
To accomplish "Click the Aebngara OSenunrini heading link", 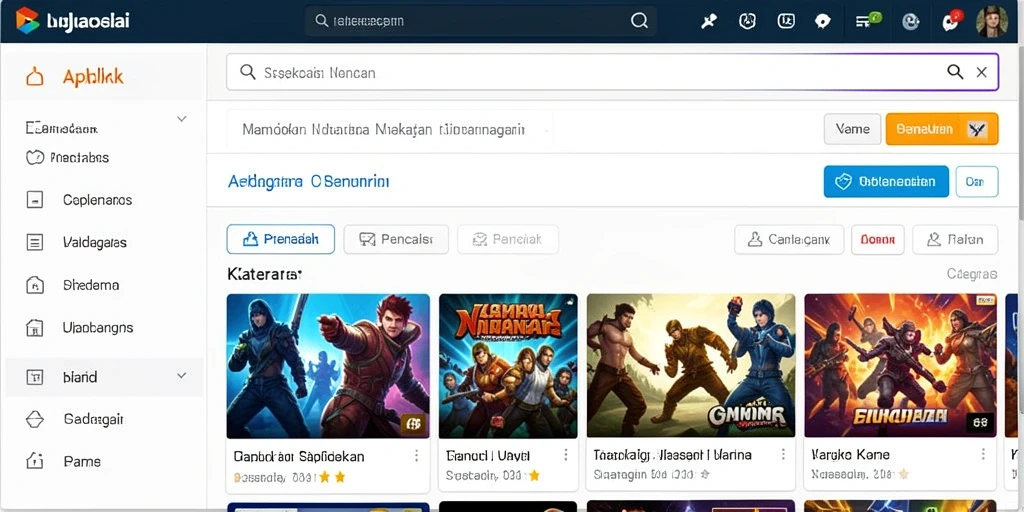I will click(308, 181).
